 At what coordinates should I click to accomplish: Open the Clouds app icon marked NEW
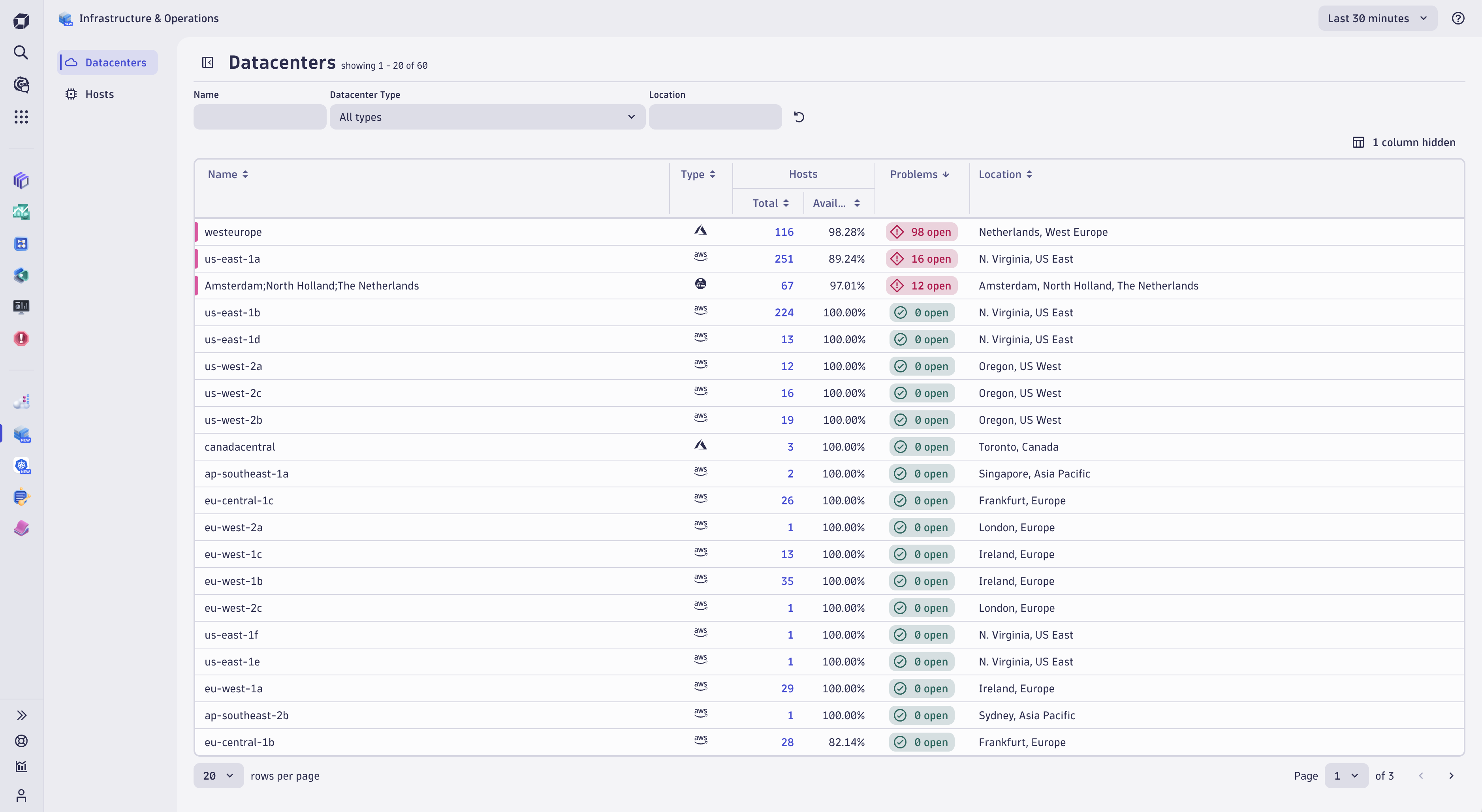21,434
